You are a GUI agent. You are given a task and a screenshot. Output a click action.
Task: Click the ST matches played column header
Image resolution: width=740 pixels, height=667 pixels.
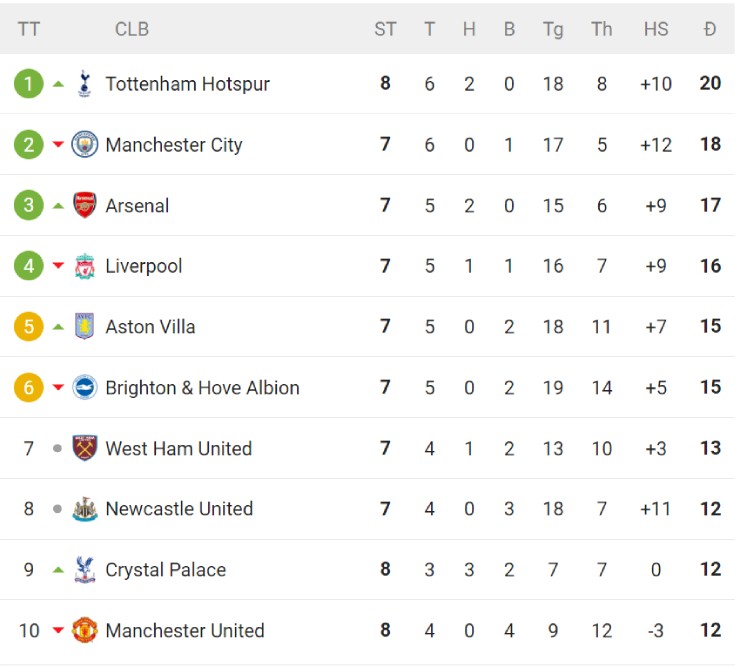[x=385, y=29]
